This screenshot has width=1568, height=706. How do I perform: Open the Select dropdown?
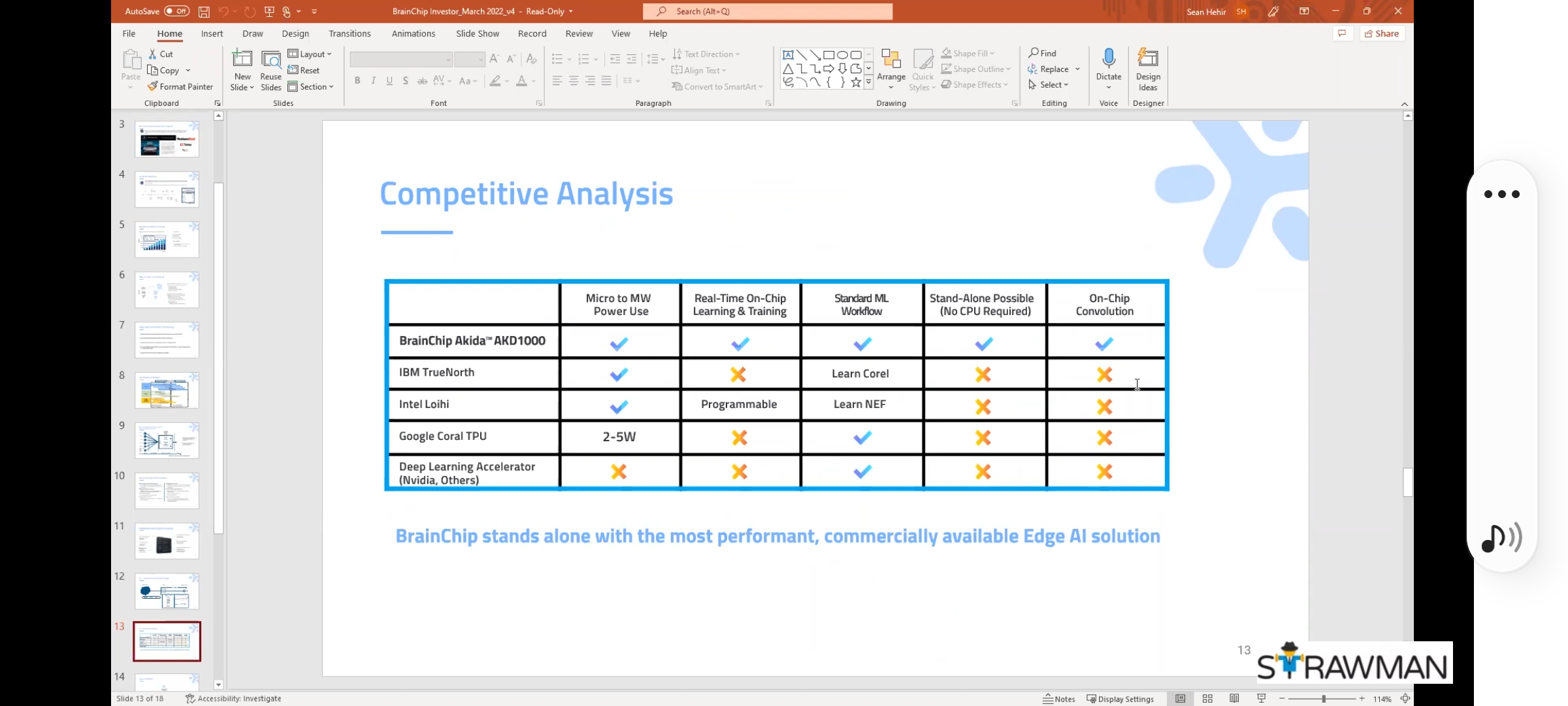pos(1048,84)
